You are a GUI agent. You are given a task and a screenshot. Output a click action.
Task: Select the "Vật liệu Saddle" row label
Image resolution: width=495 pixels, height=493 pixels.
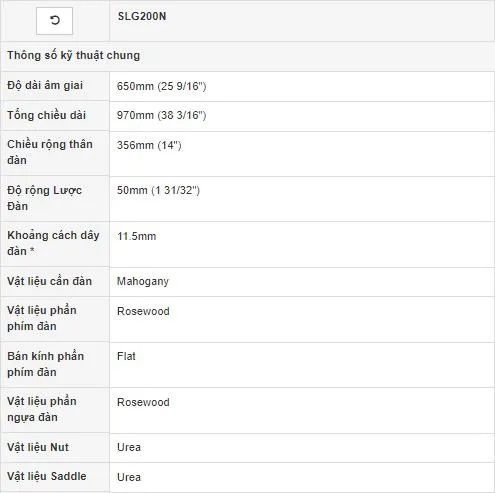tap(47, 476)
